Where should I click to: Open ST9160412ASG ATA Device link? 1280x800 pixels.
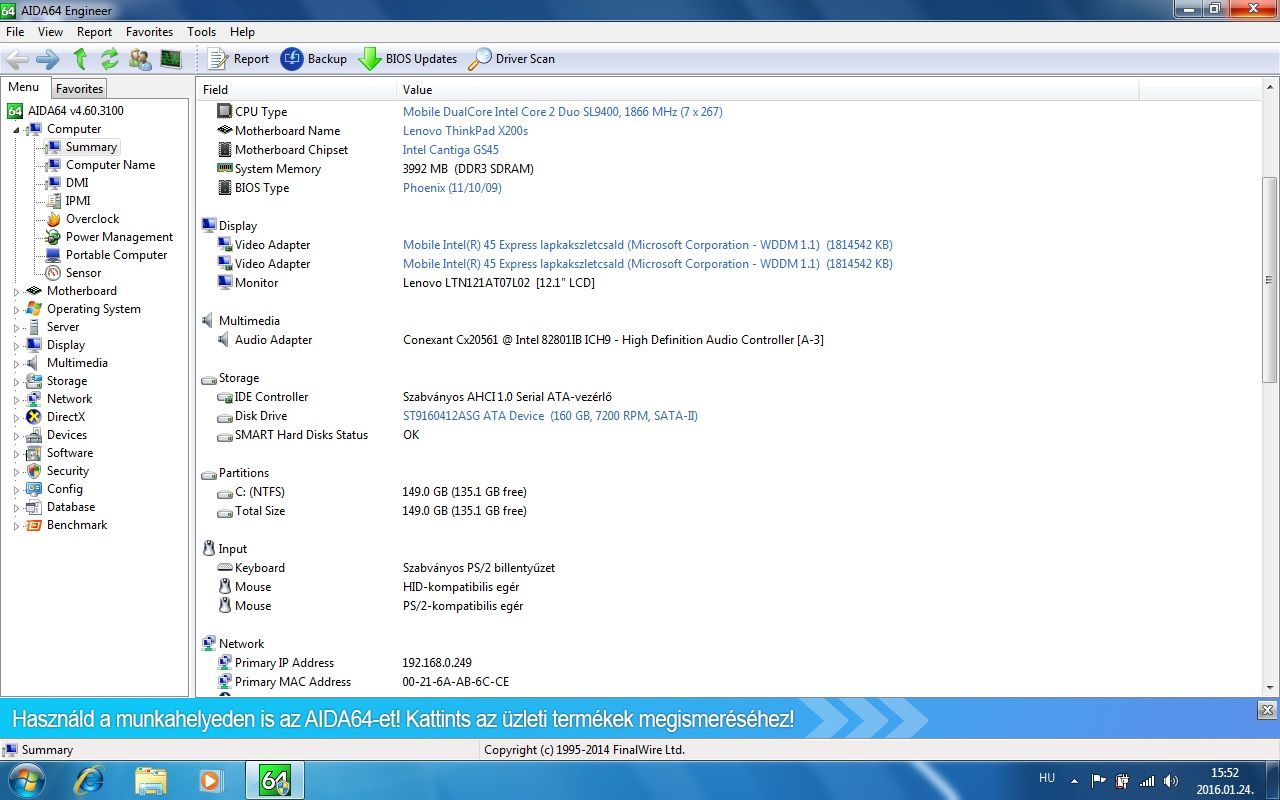coord(550,416)
